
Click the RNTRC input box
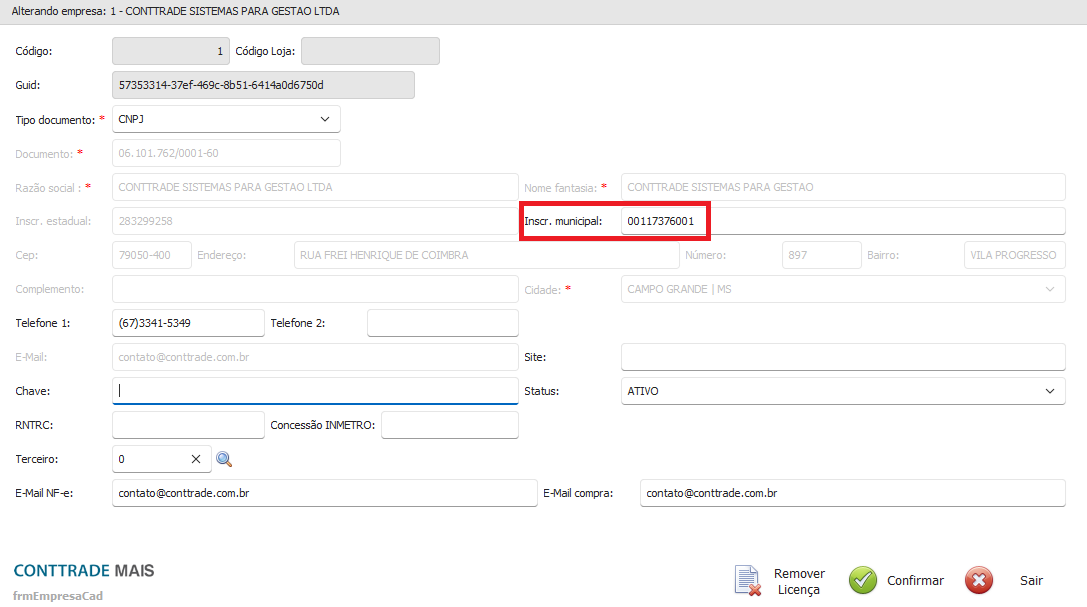(x=188, y=425)
